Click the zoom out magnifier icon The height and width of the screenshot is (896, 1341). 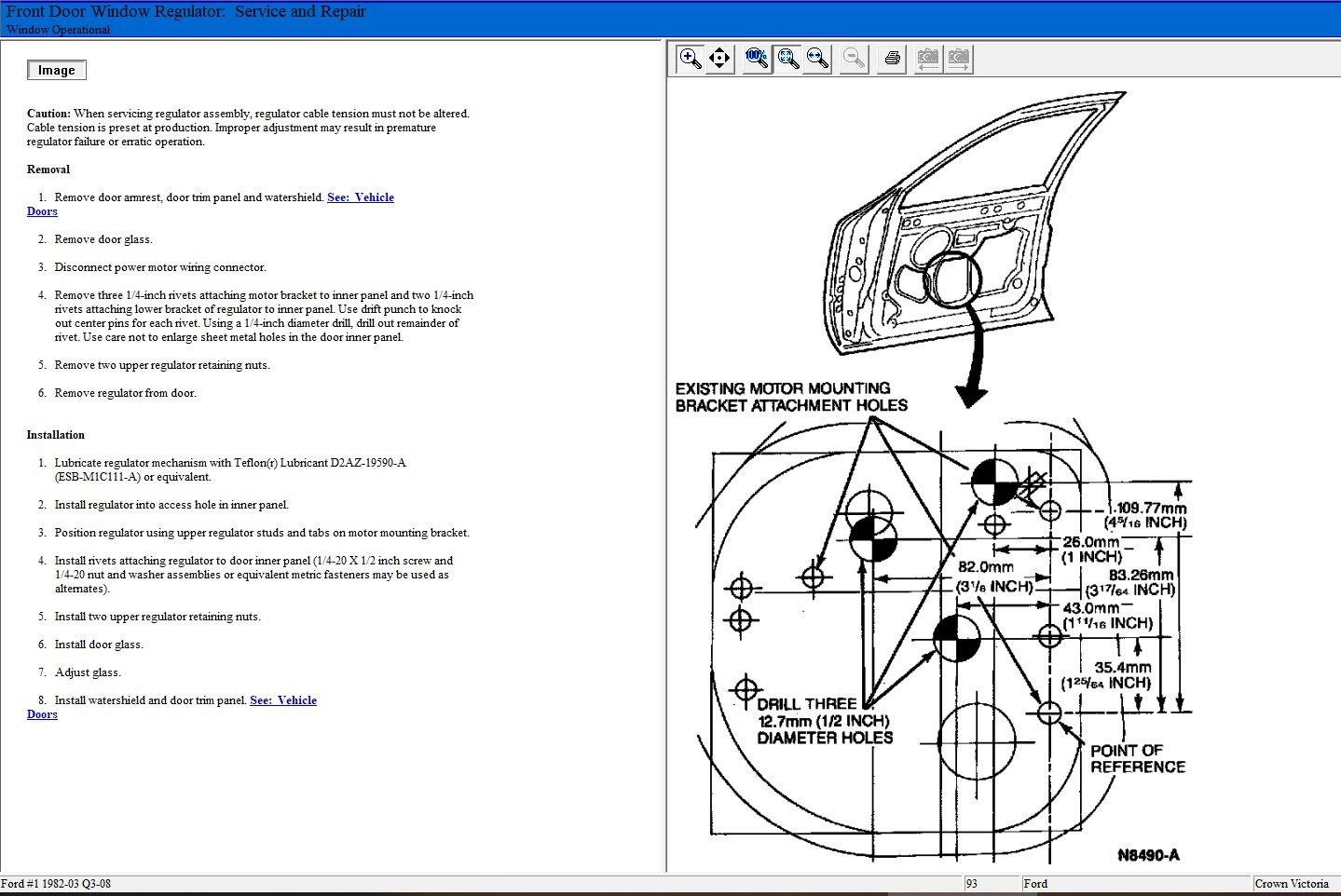853,59
